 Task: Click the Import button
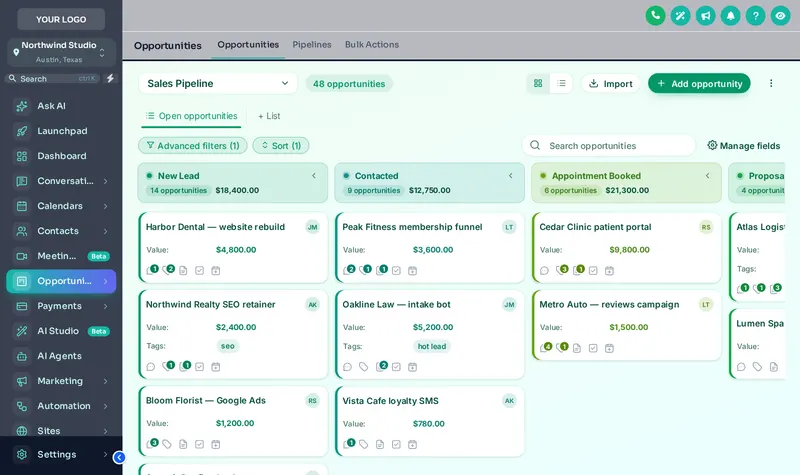pos(611,83)
